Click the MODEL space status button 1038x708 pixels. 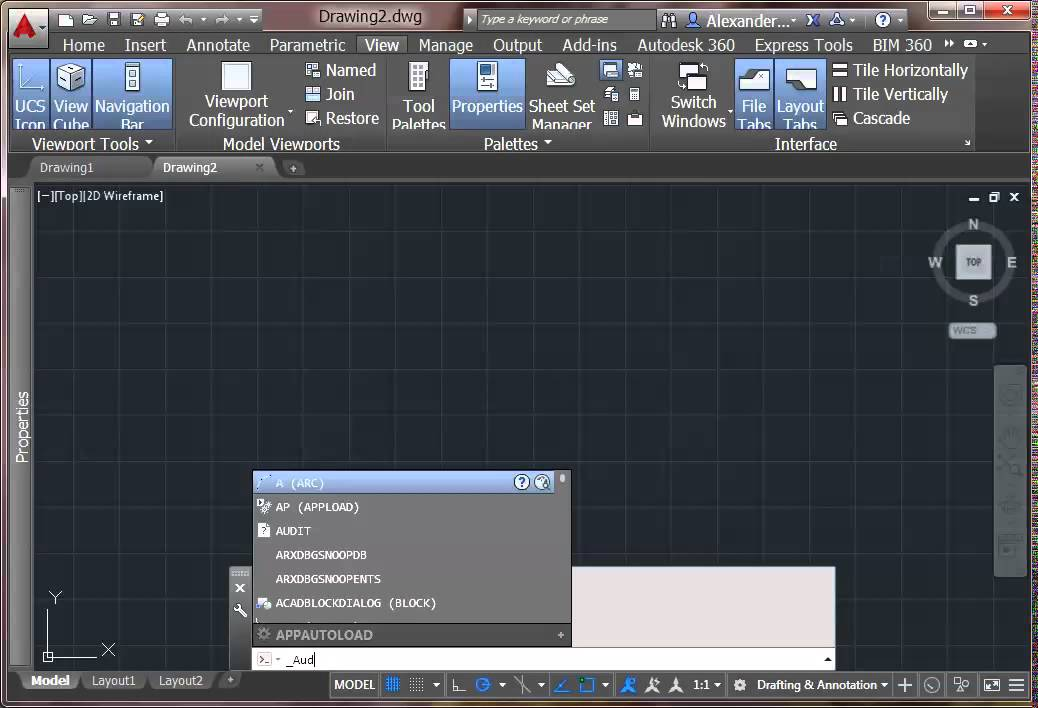point(354,685)
